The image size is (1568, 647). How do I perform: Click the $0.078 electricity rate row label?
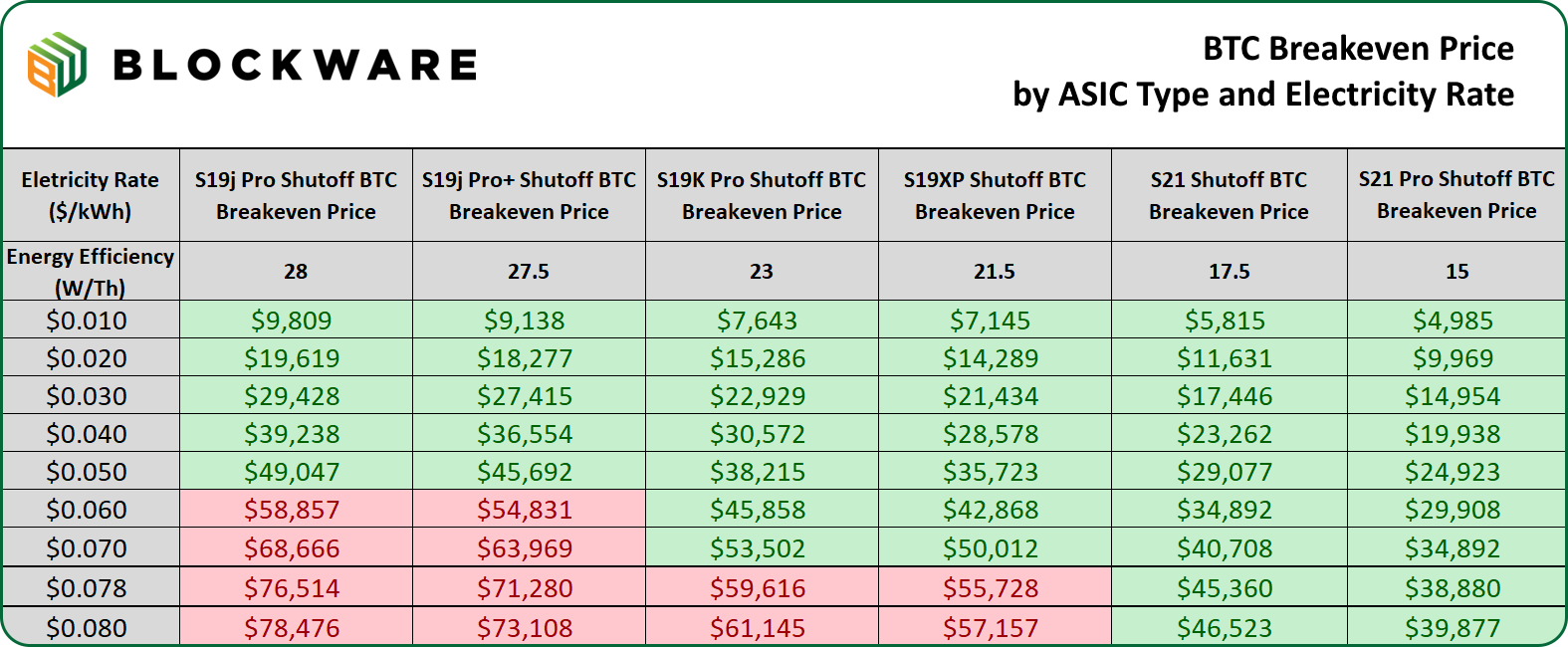tap(87, 588)
